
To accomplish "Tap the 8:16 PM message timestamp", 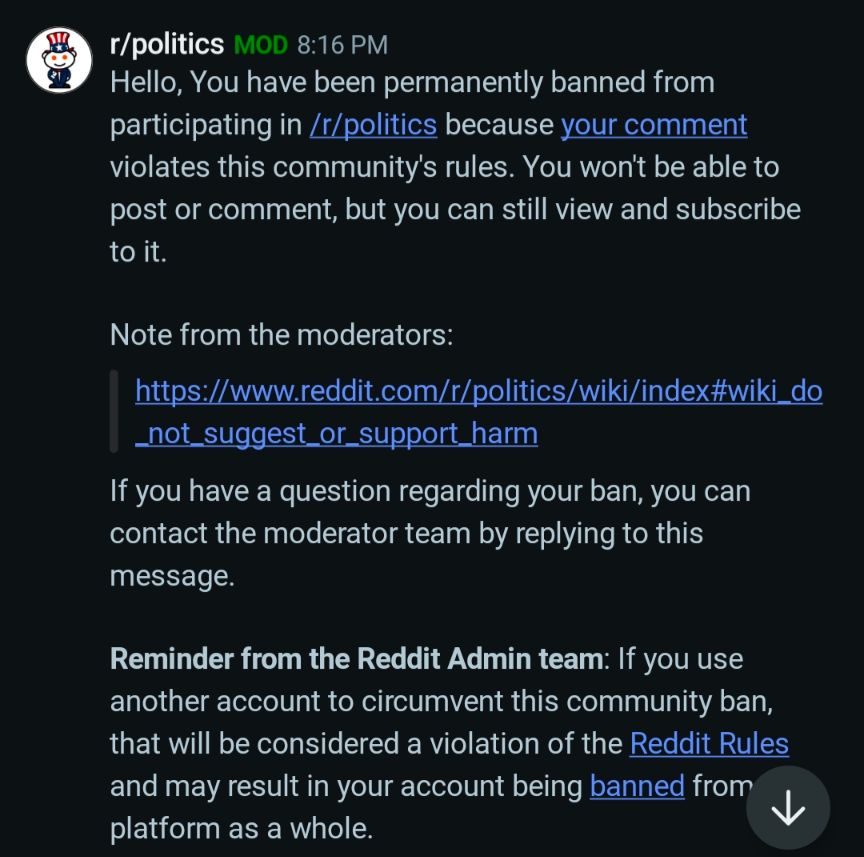I will (x=342, y=45).
